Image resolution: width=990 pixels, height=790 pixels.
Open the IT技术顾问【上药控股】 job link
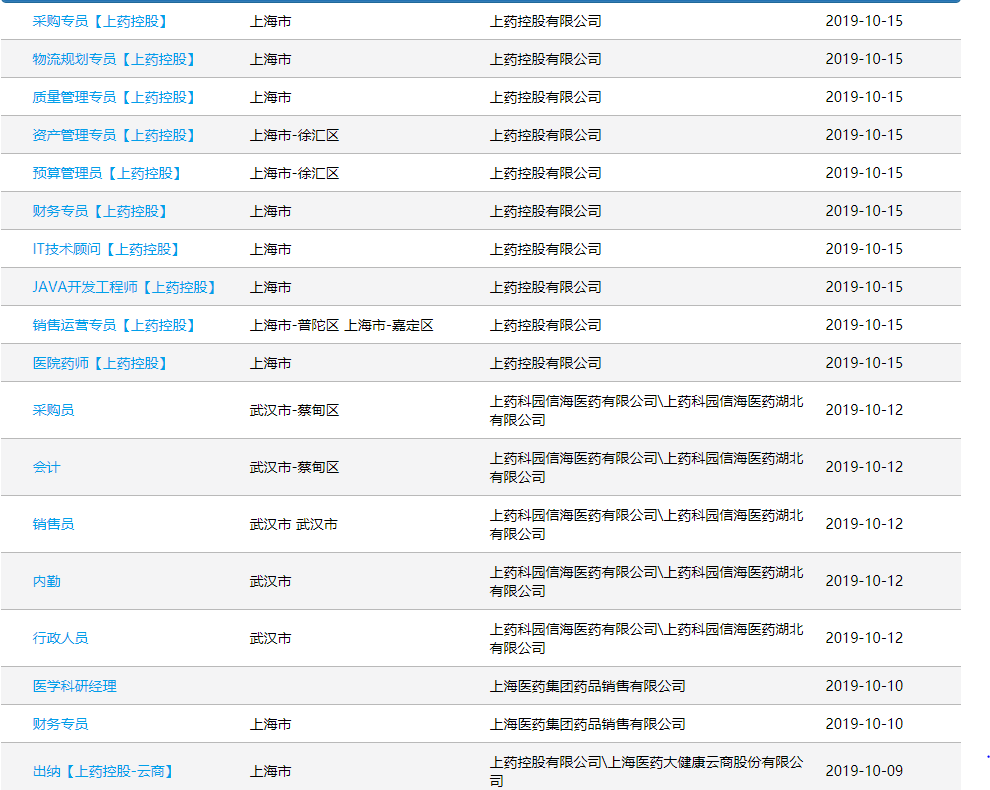(x=106, y=249)
